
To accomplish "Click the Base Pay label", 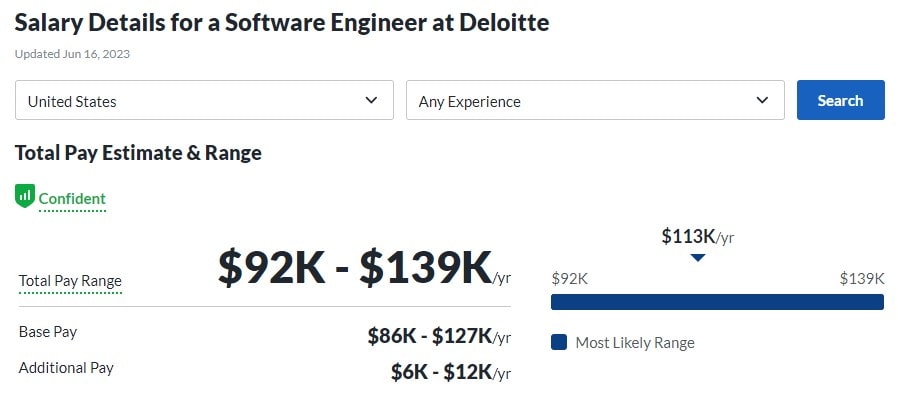I will click(x=48, y=332).
